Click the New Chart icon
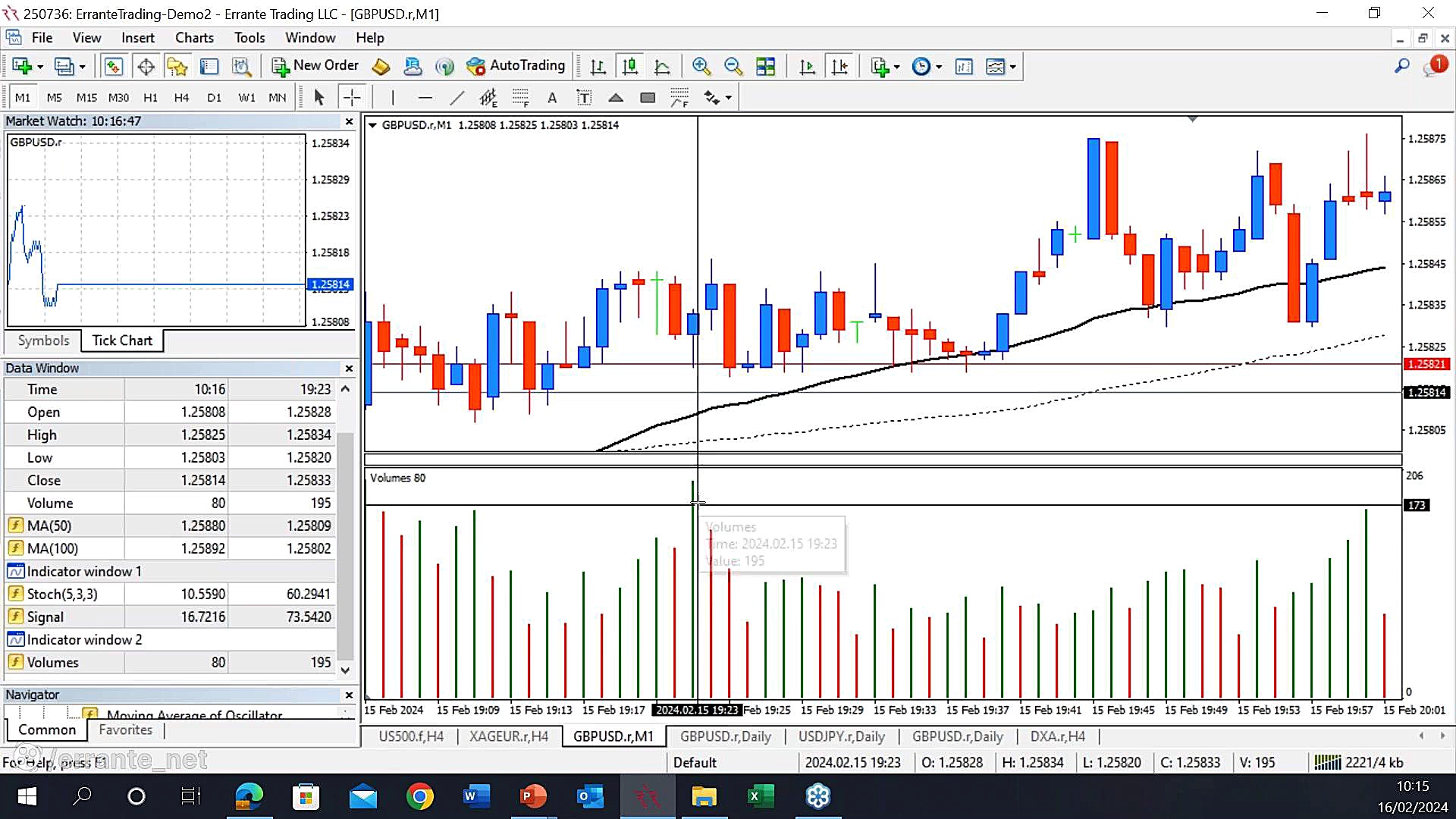1456x819 pixels. (21, 67)
